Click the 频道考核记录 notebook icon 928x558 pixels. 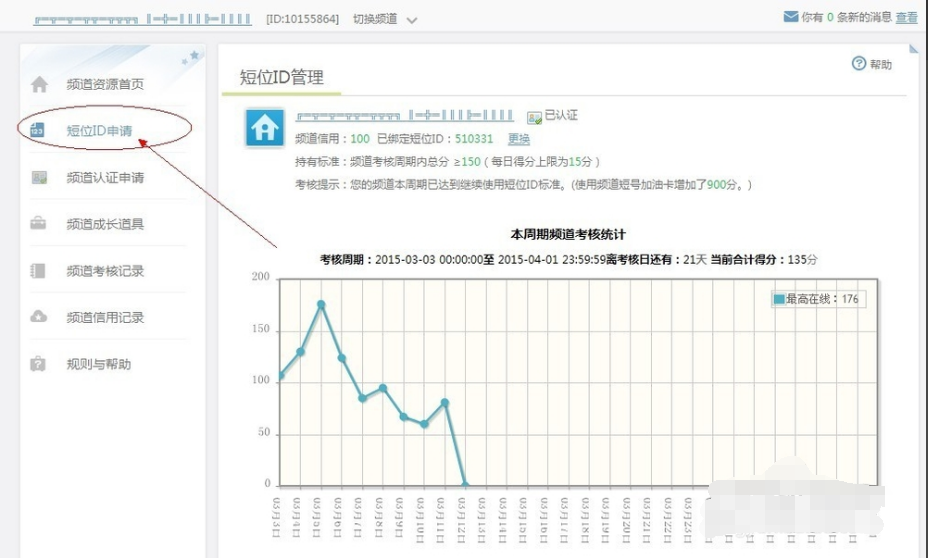37,270
